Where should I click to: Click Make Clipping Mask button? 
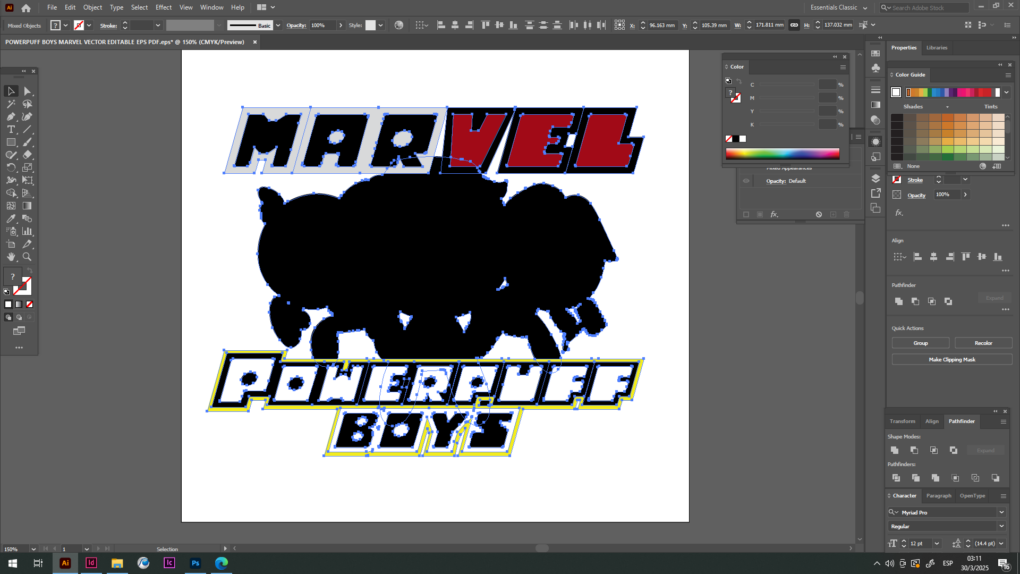click(x=952, y=359)
